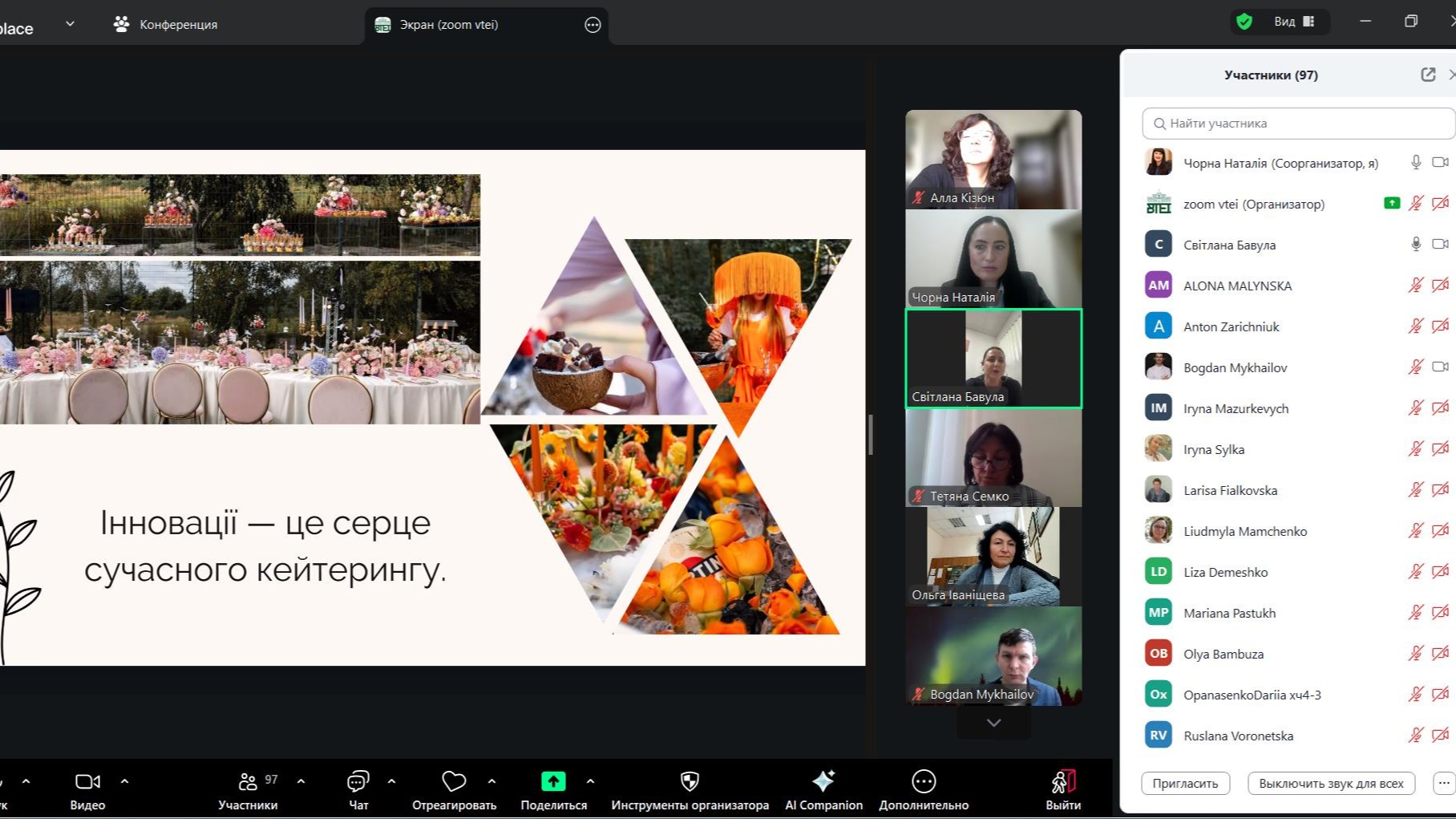The height and width of the screenshot is (819, 1456).
Task: Click the Leave meeting icon
Action: pos(1063,781)
